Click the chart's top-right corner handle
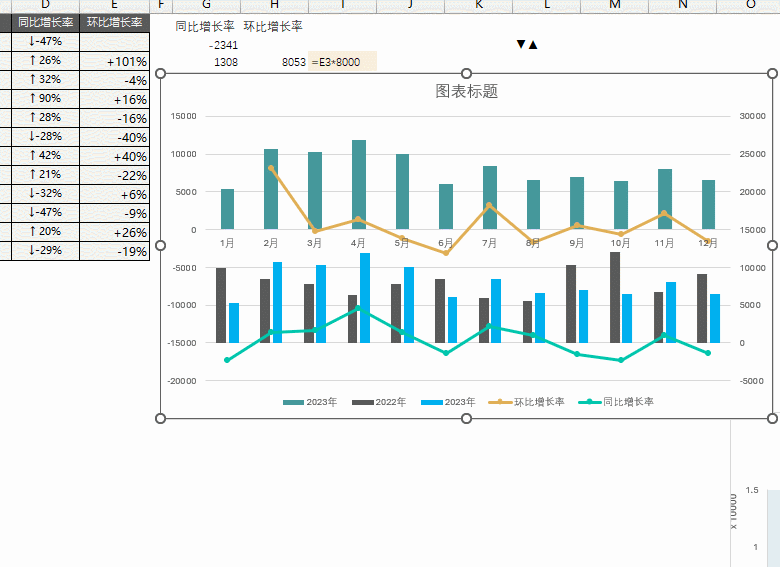This screenshot has width=780, height=567. [x=772, y=74]
